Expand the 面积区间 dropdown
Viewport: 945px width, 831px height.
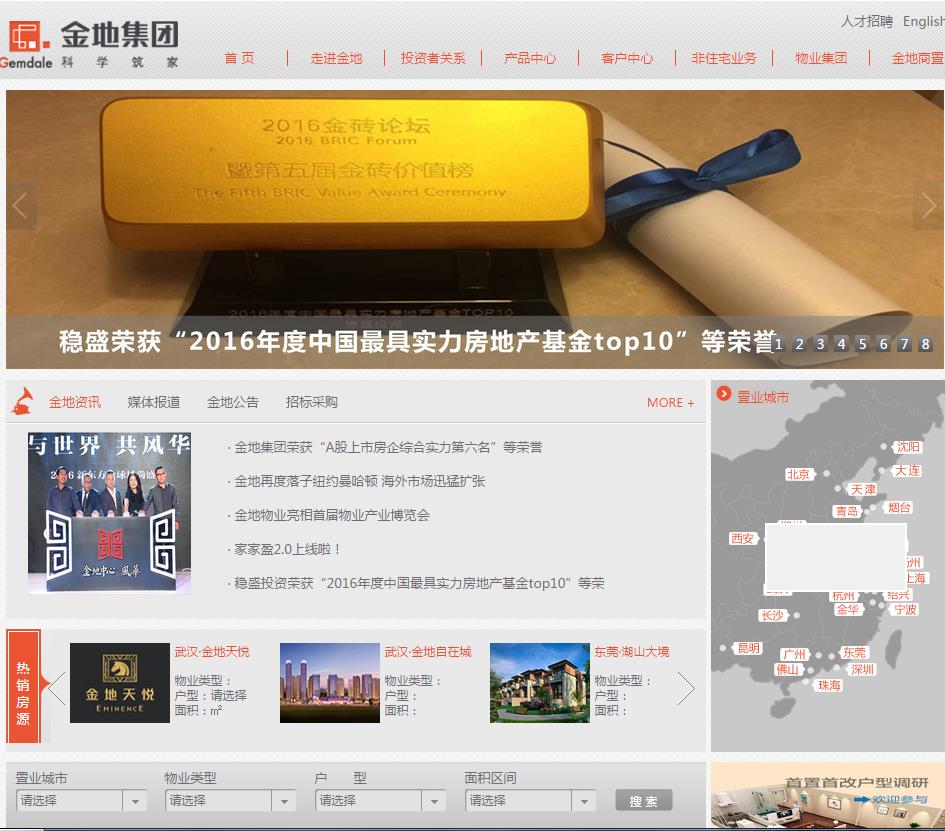(x=530, y=801)
